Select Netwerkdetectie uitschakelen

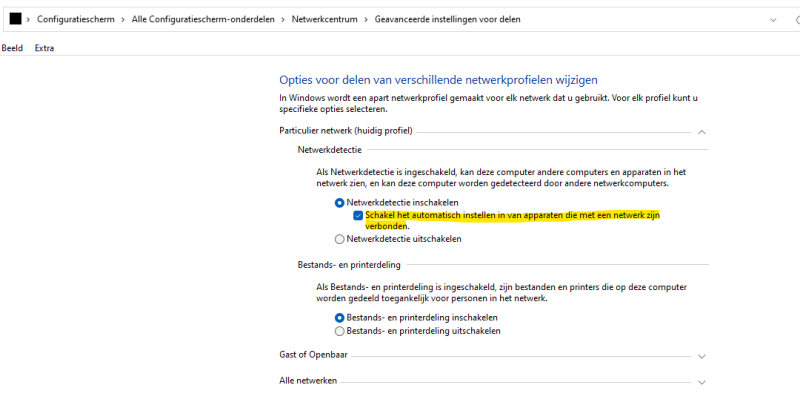pyautogui.click(x=340, y=239)
